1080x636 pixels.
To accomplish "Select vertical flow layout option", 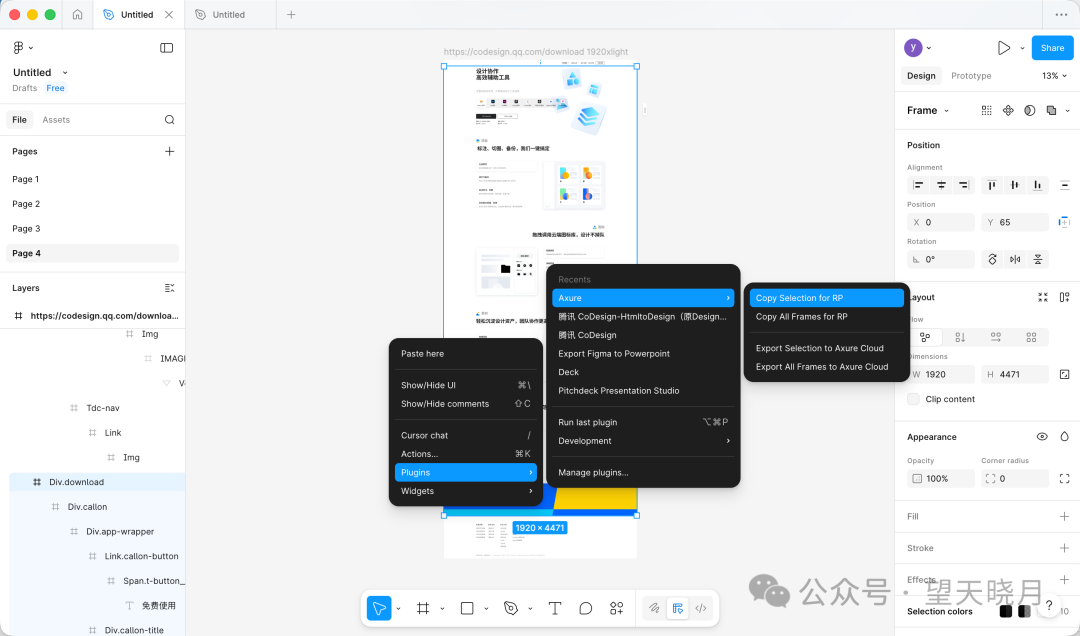I will click(960, 337).
